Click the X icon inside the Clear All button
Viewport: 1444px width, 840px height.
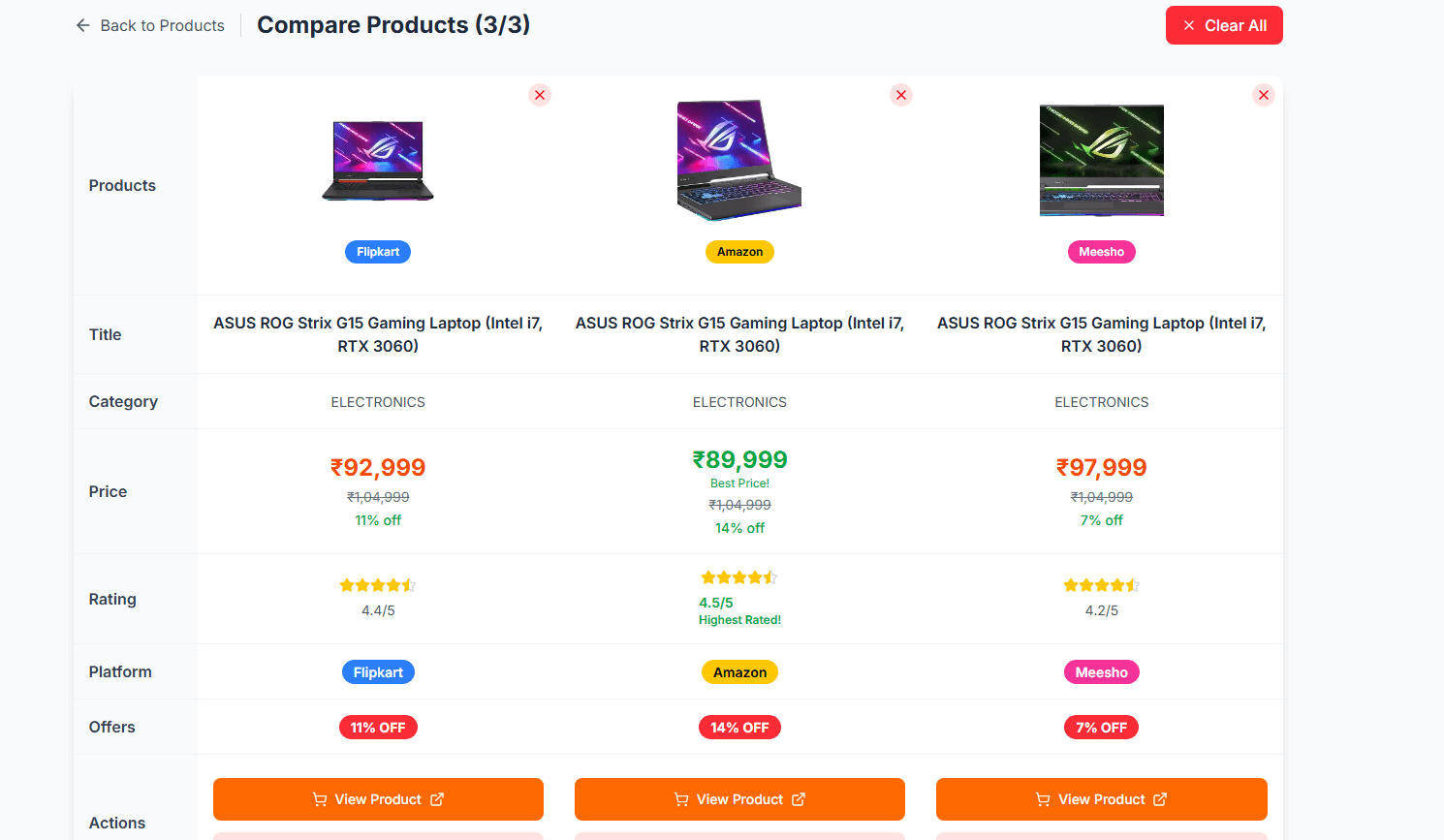[x=1189, y=25]
